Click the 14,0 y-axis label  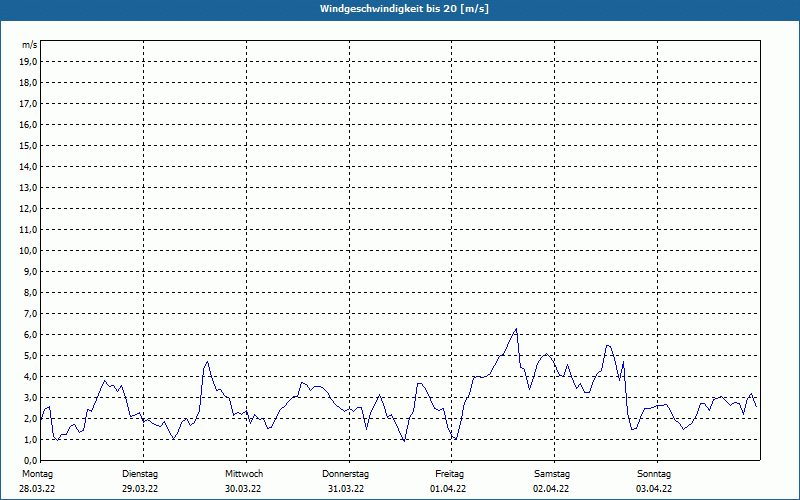[29, 167]
